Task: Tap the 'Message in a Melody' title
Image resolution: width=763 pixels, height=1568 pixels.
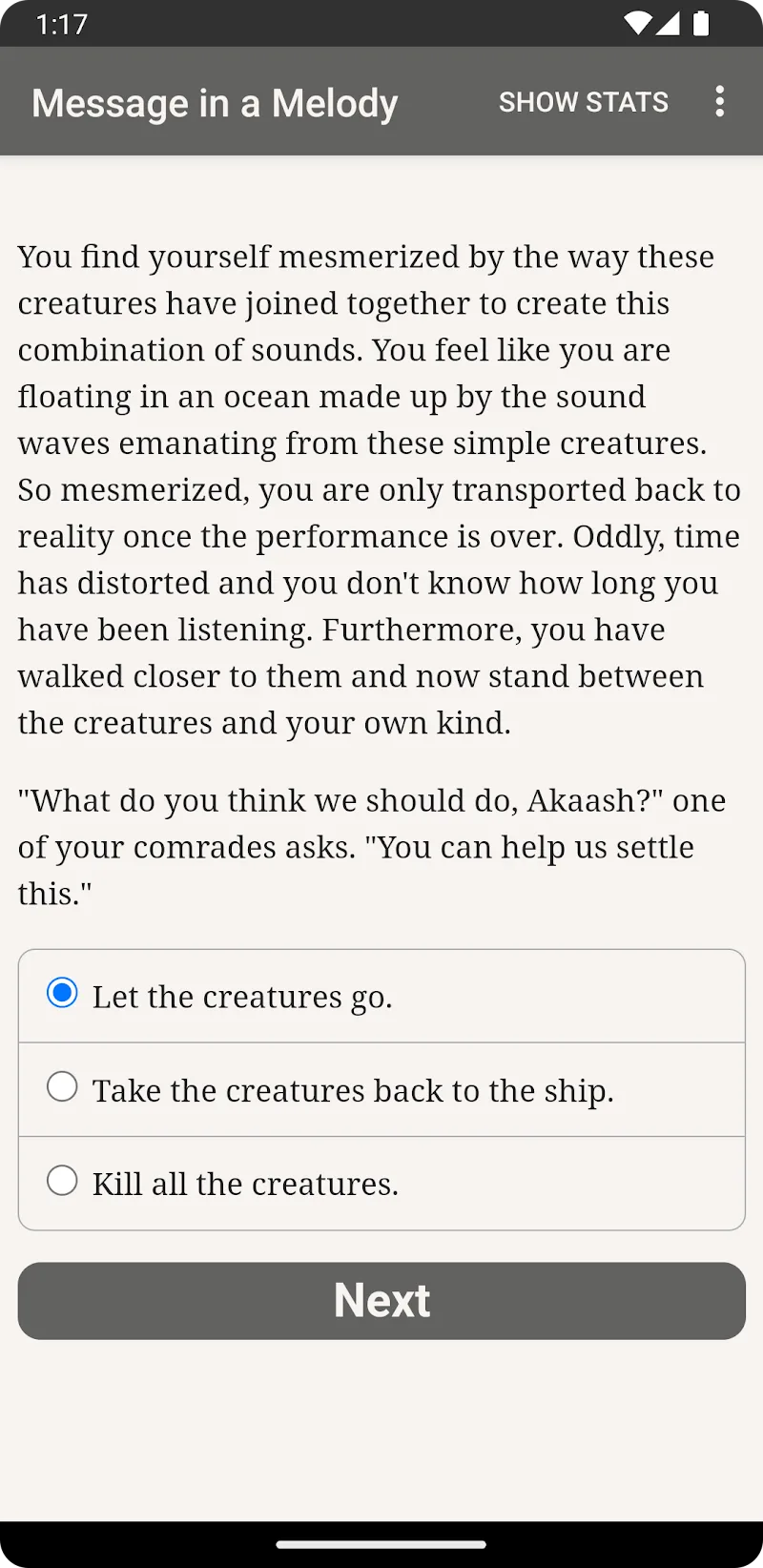Action: click(215, 103)
